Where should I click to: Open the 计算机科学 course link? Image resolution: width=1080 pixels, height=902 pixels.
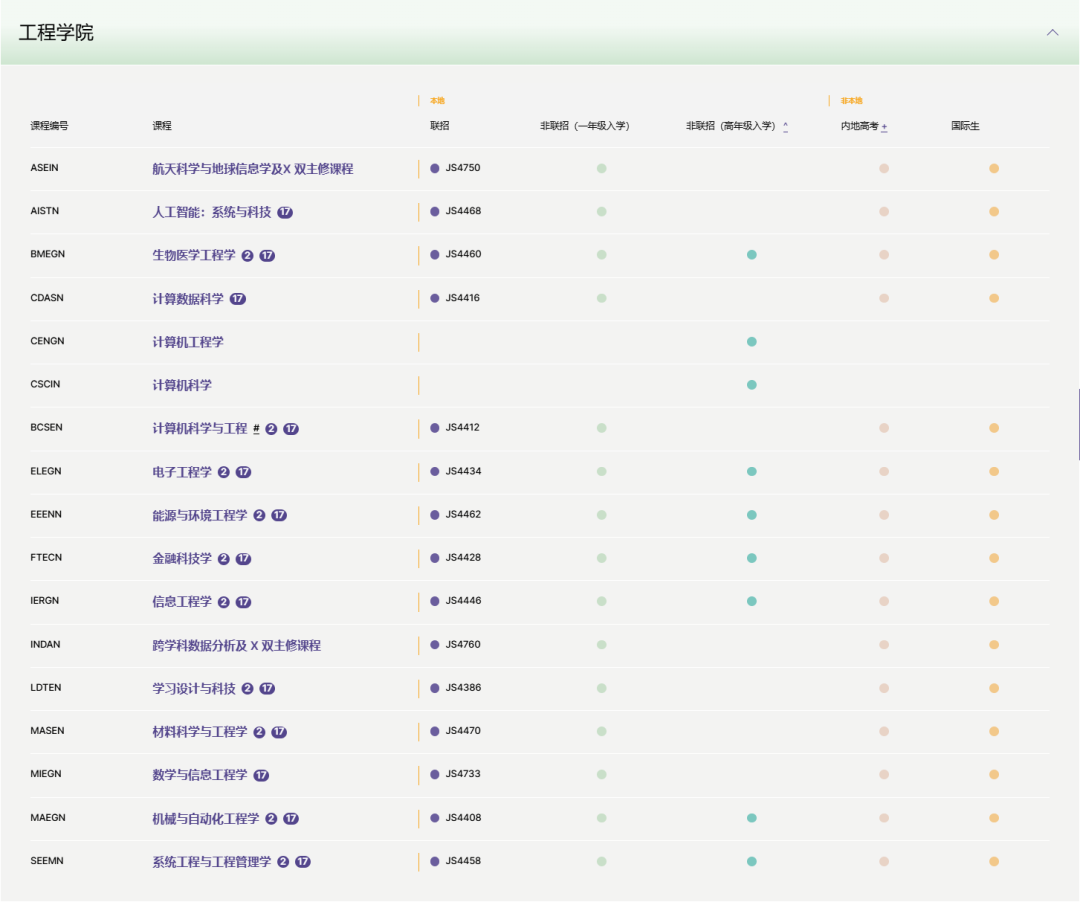pyautogui.click(x=182, y=385)
